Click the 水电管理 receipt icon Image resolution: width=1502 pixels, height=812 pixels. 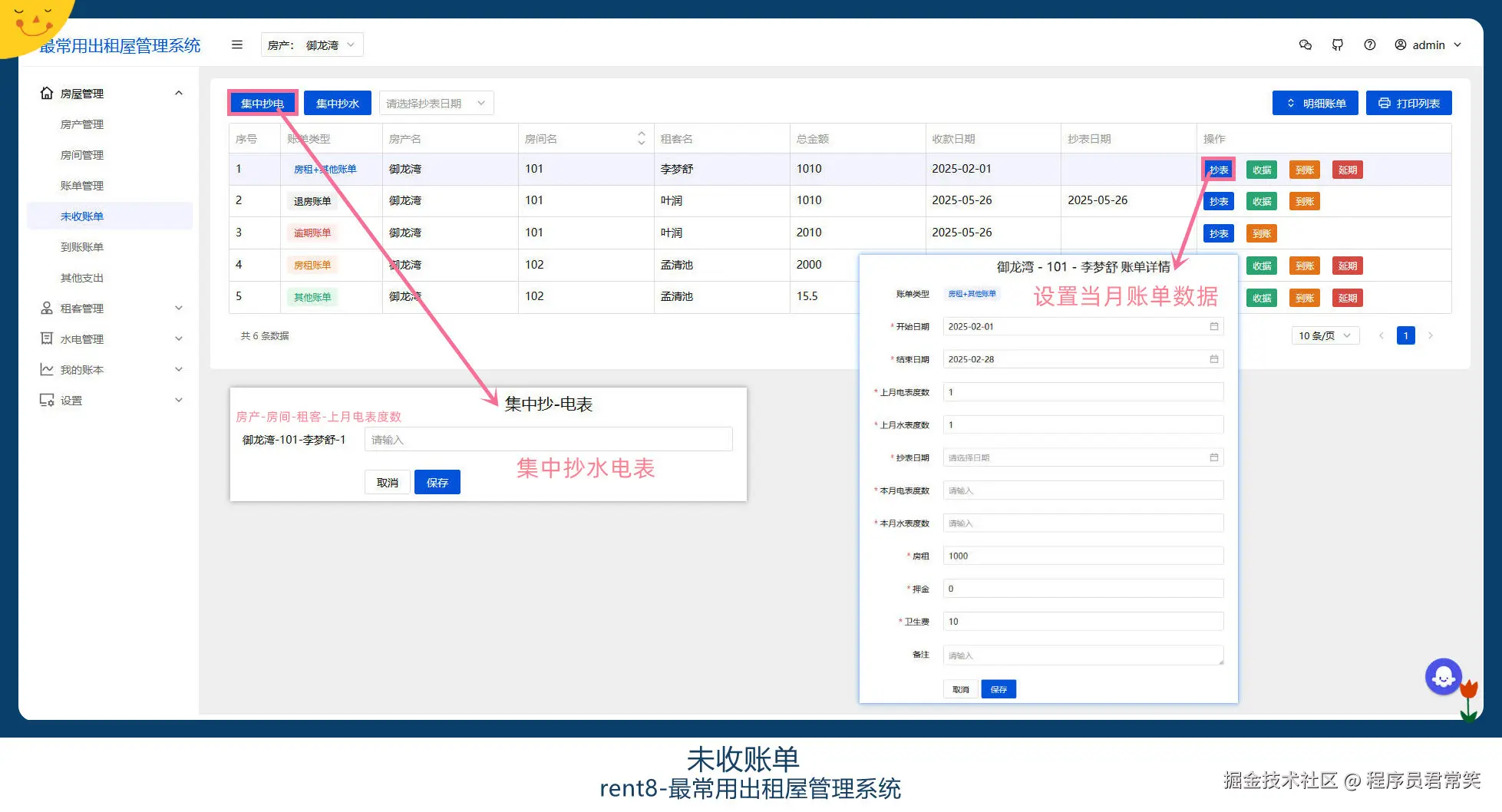[47, 338]
